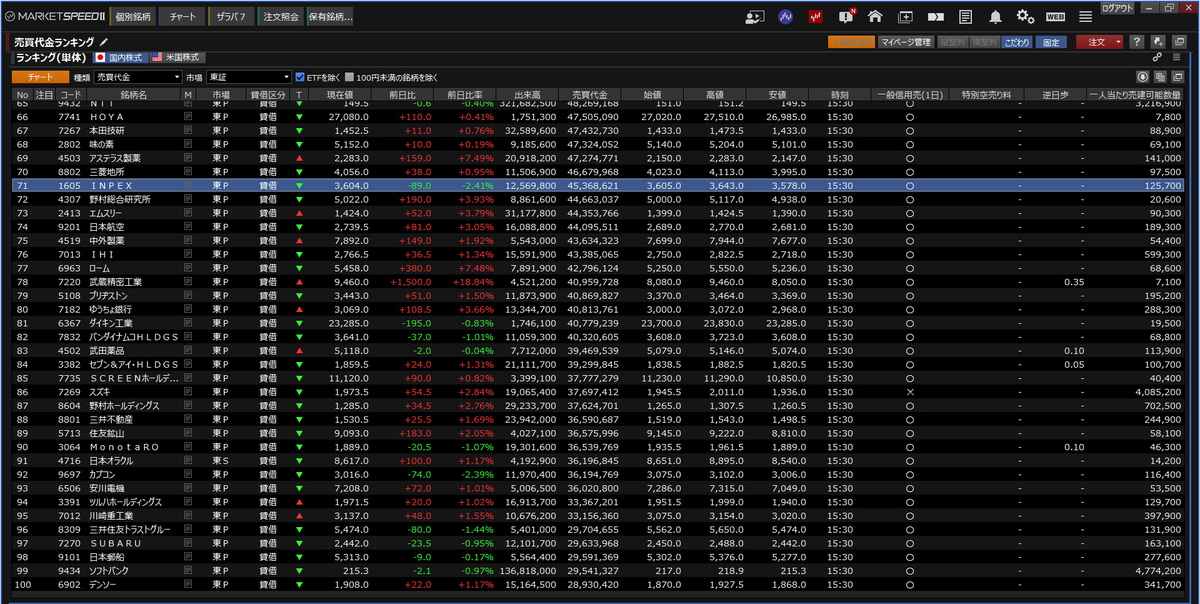Toggle the 100円未満の銘柄を除く checkbox
Viewport: 1200px width, 604px height.
tap(349, 76)
